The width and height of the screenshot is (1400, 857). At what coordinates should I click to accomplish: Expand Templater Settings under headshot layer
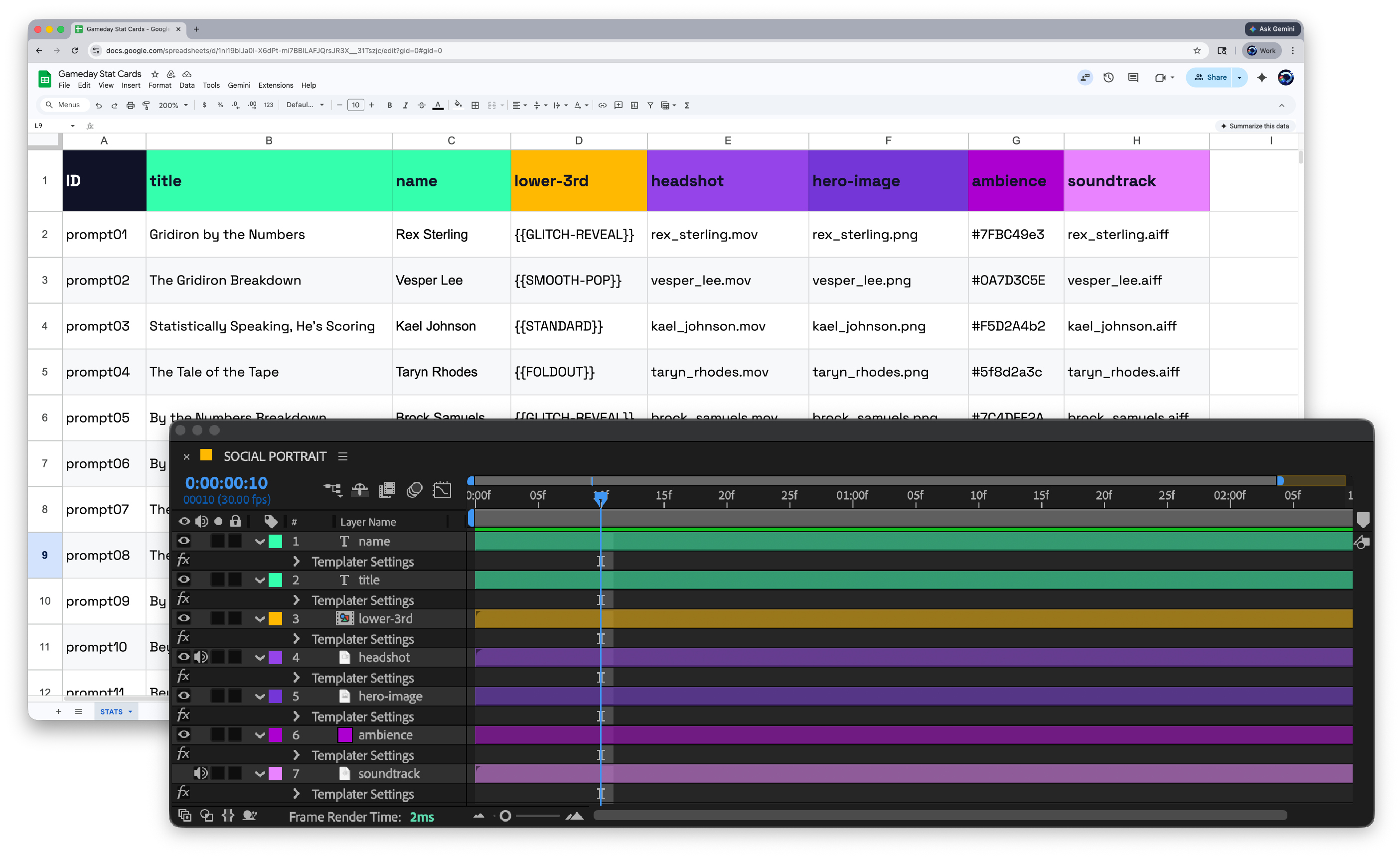tap(296, 678)
